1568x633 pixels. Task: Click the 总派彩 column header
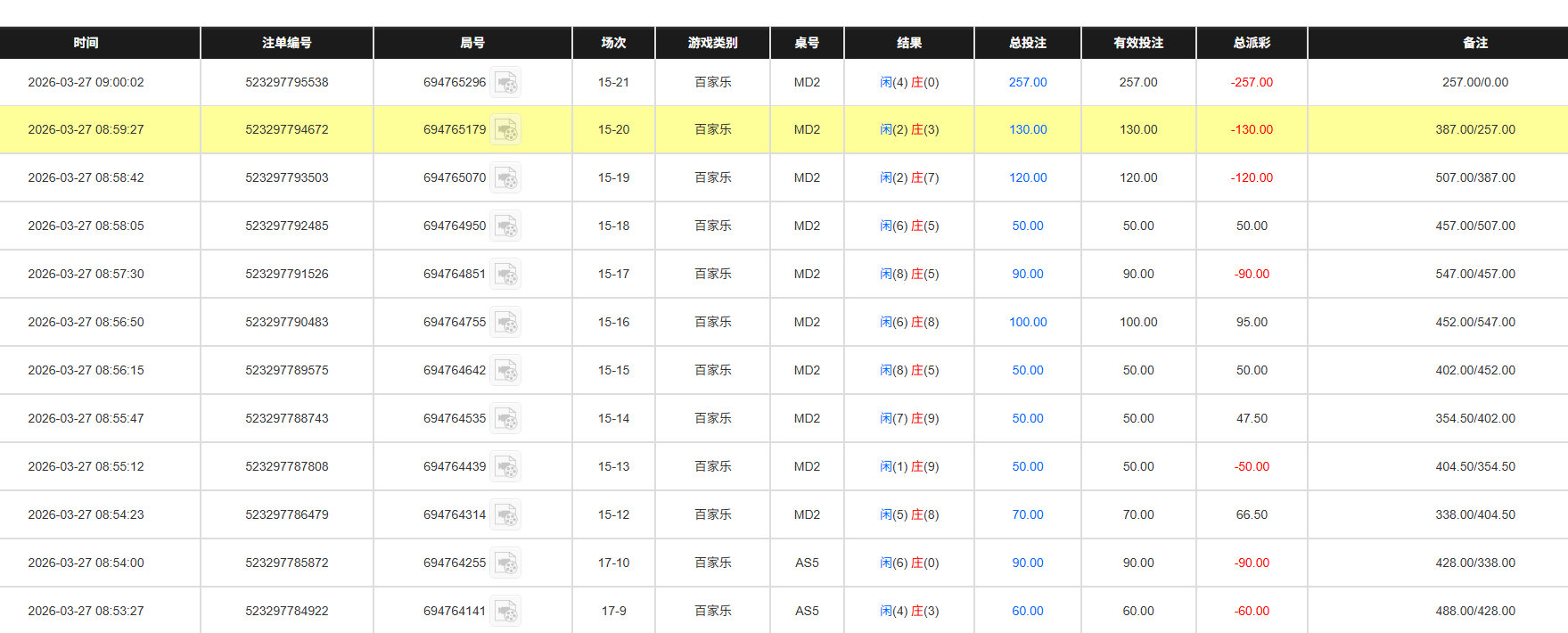[x=1252, y=43]
